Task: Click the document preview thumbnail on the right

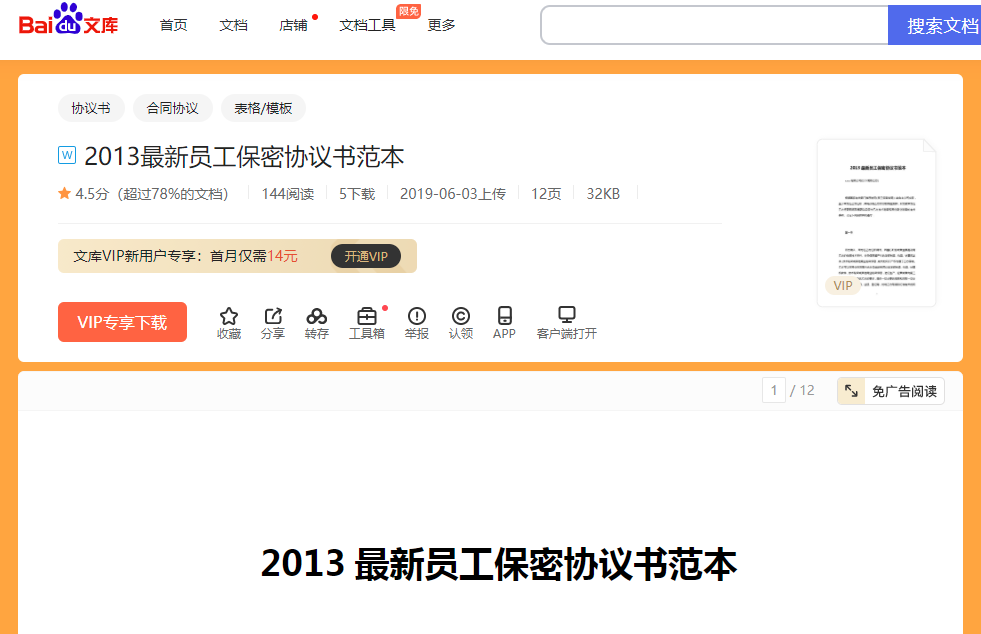Action: pyautogui.click(x=876, y=221)
